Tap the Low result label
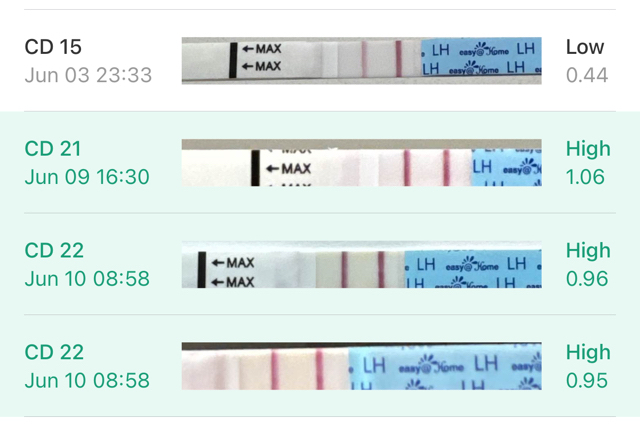Screen dimensions: 640x432 point(584,47)
